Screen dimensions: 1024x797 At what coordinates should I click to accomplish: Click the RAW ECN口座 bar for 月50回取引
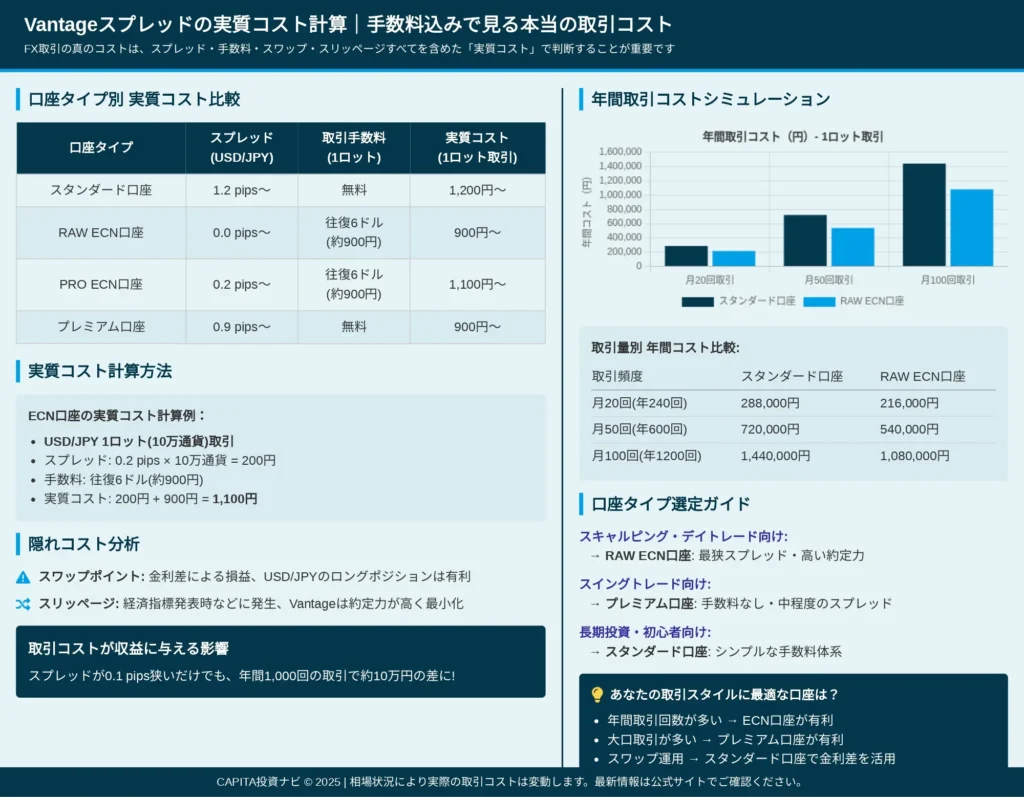[x=852, y=247]
